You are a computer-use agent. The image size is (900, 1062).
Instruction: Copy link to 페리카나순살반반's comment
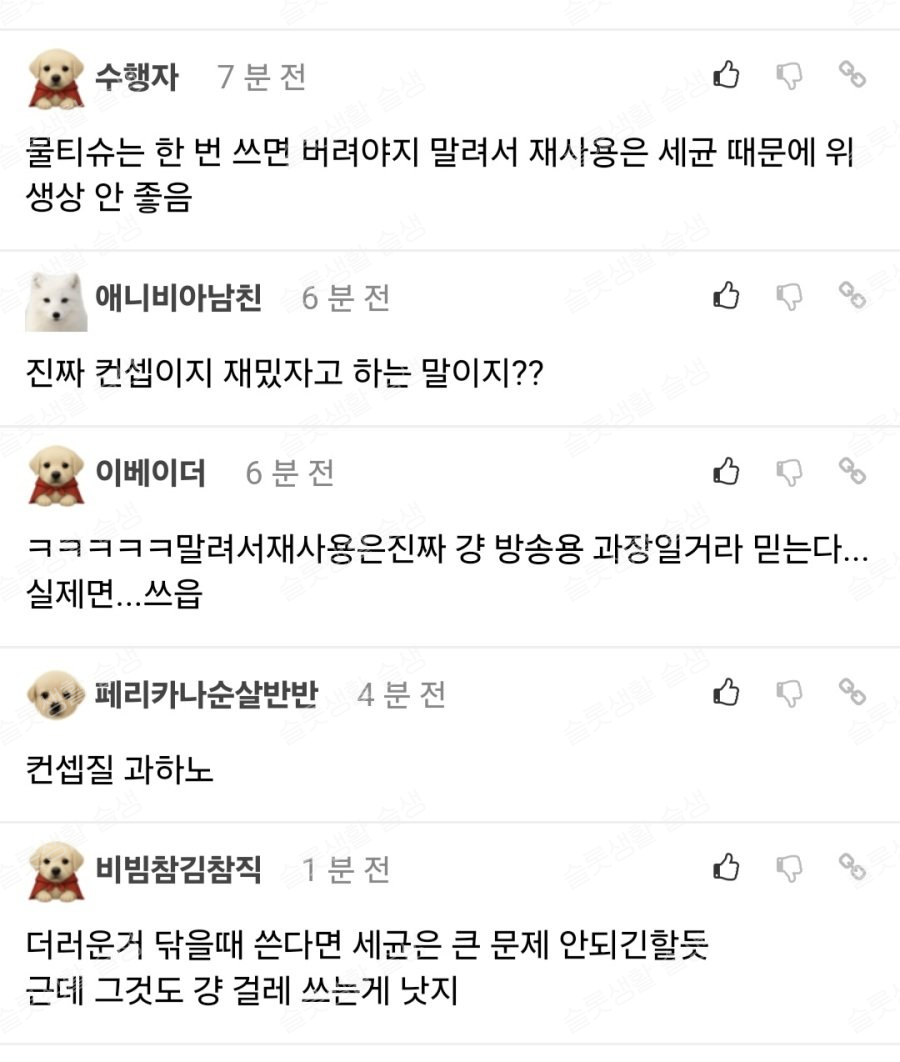tap(852, 692)
